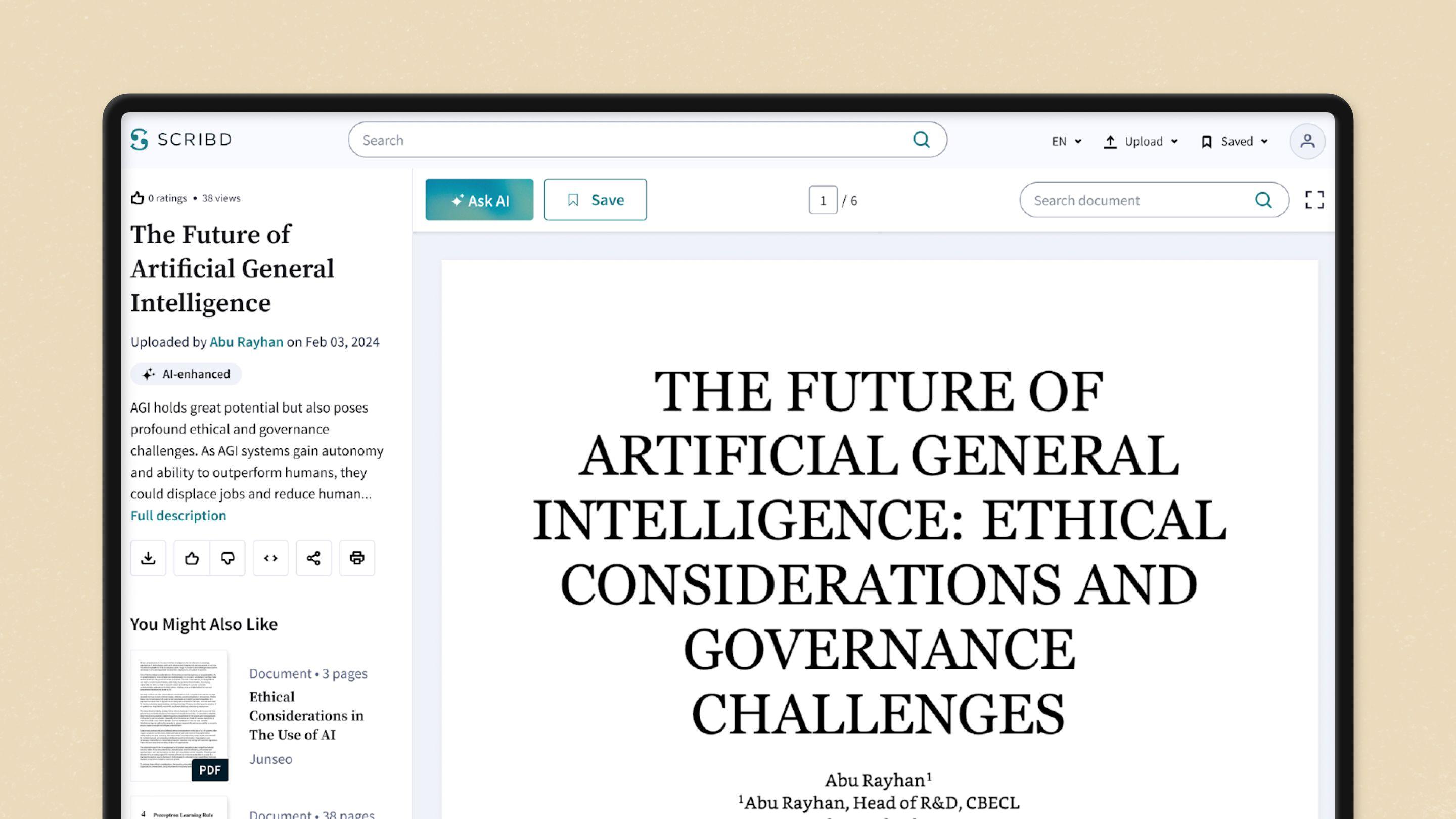The width and height of the screenshot is (1456, 819).
Task: Save the current document
Action: click(x=594, y=199)
